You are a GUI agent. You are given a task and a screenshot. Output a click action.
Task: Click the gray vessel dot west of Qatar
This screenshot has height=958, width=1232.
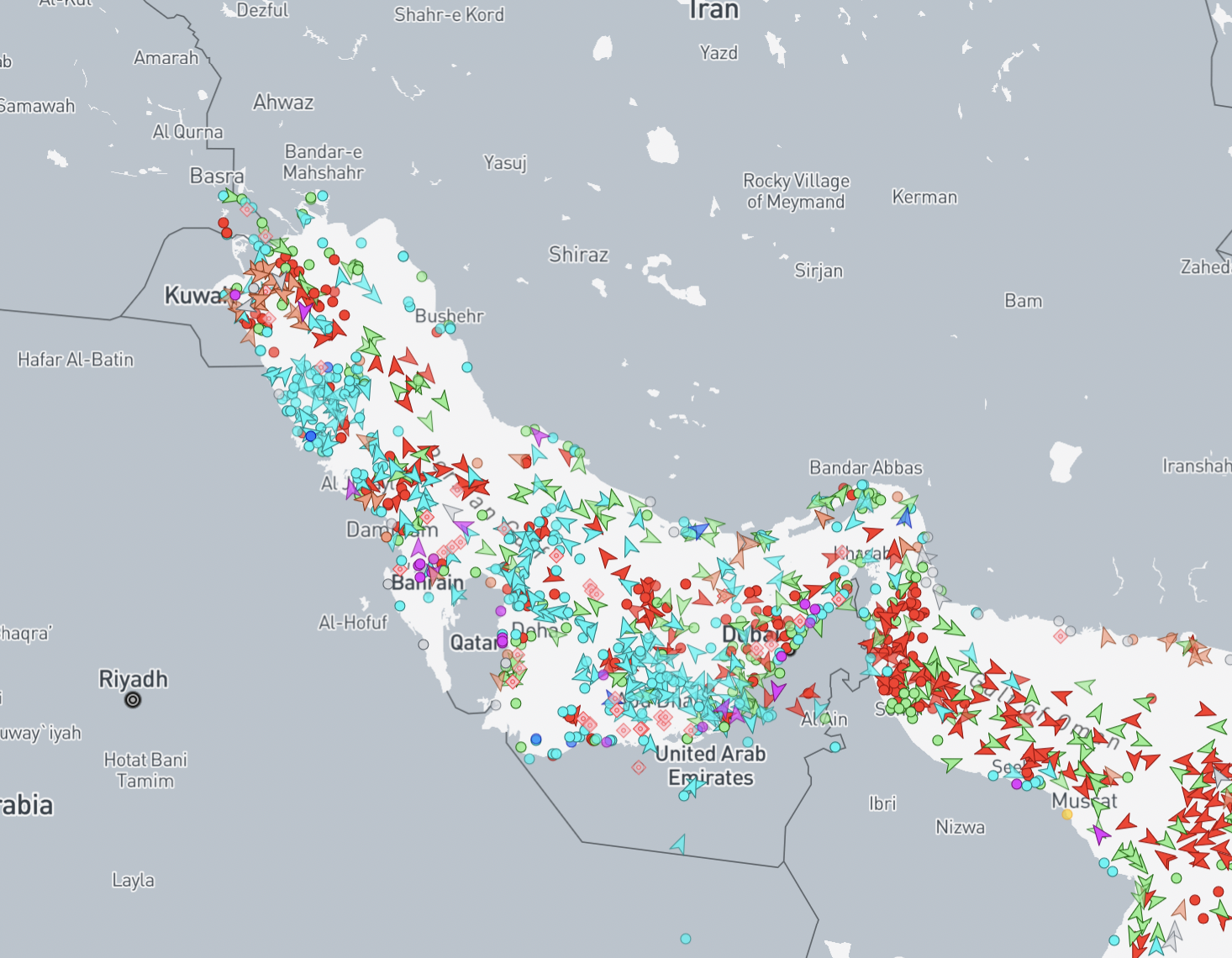pyautogui.click(x=424, y=645)
